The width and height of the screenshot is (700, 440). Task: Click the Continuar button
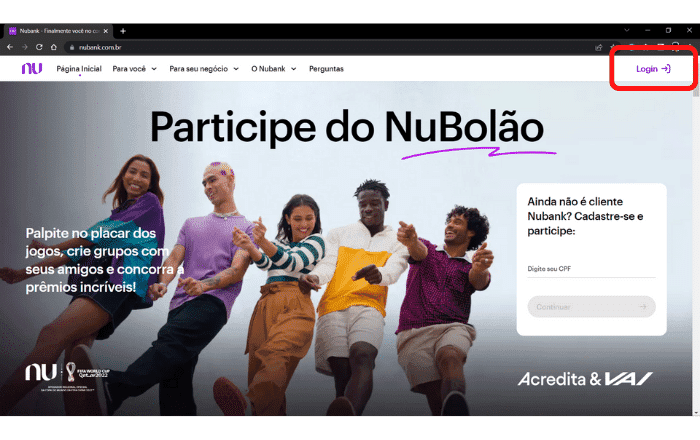point(592,307)
